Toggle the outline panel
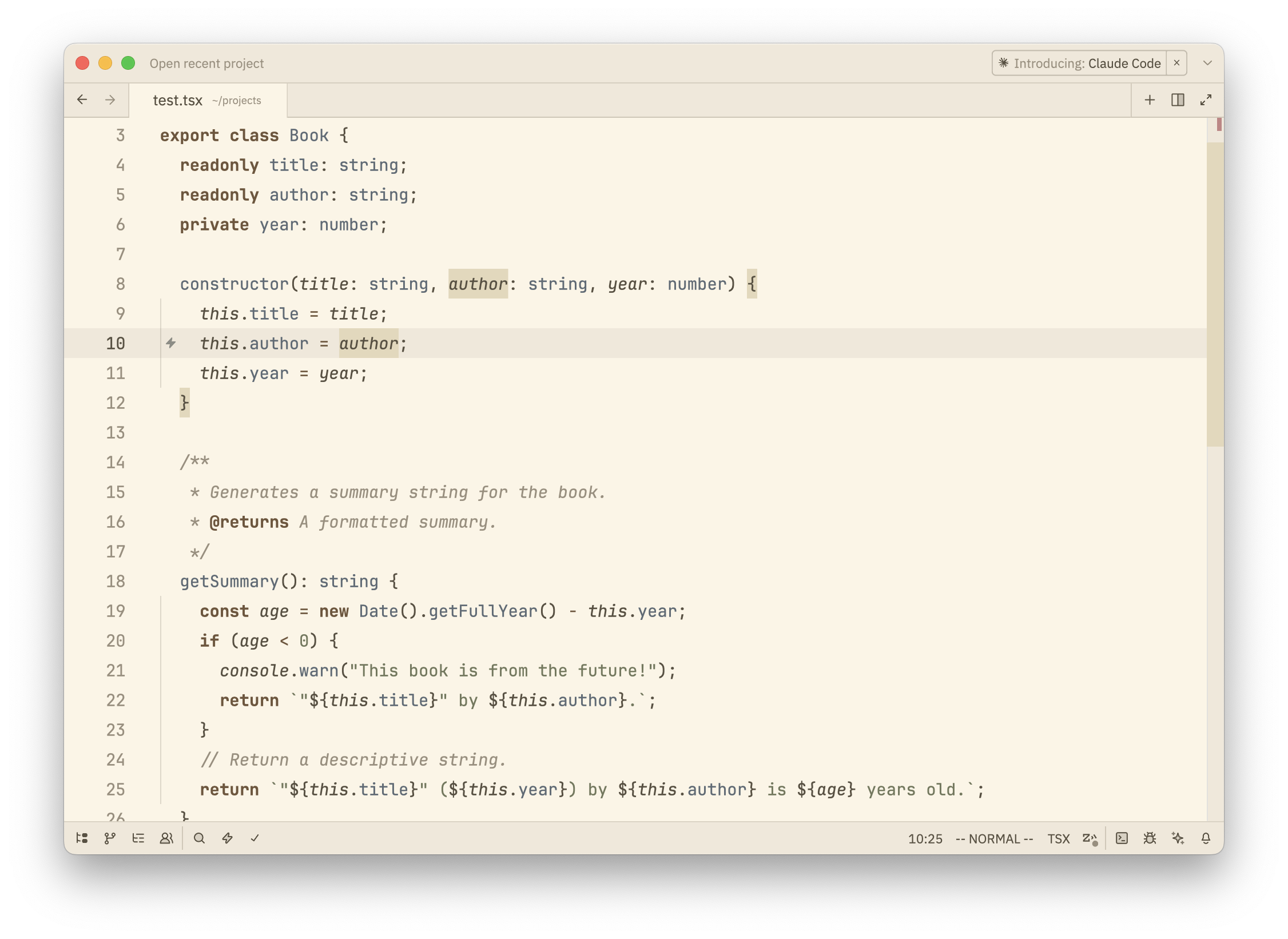1288x939 pixels. point(138,838)
